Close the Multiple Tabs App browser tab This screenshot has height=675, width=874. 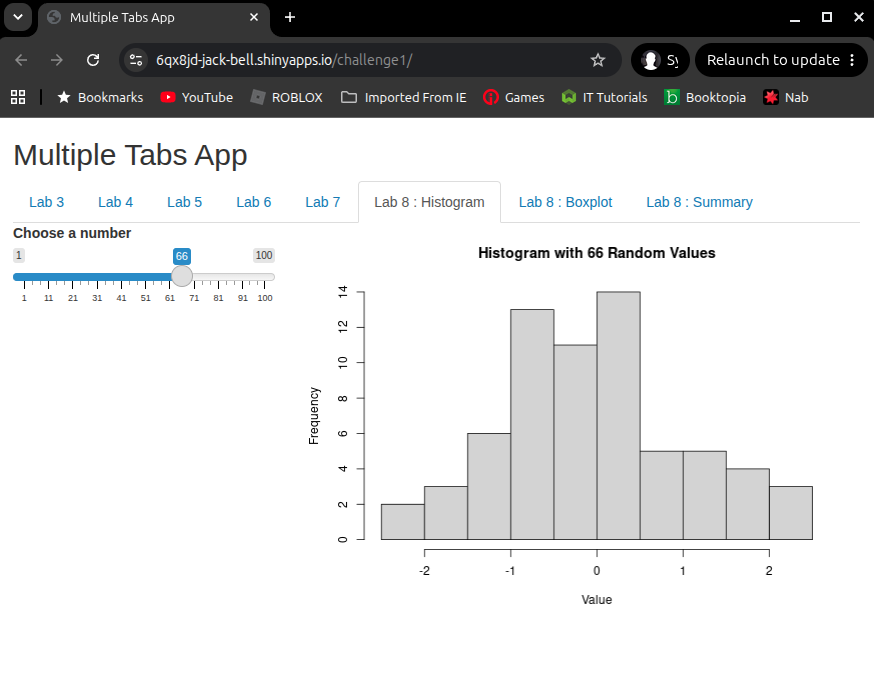click(254, 17)
